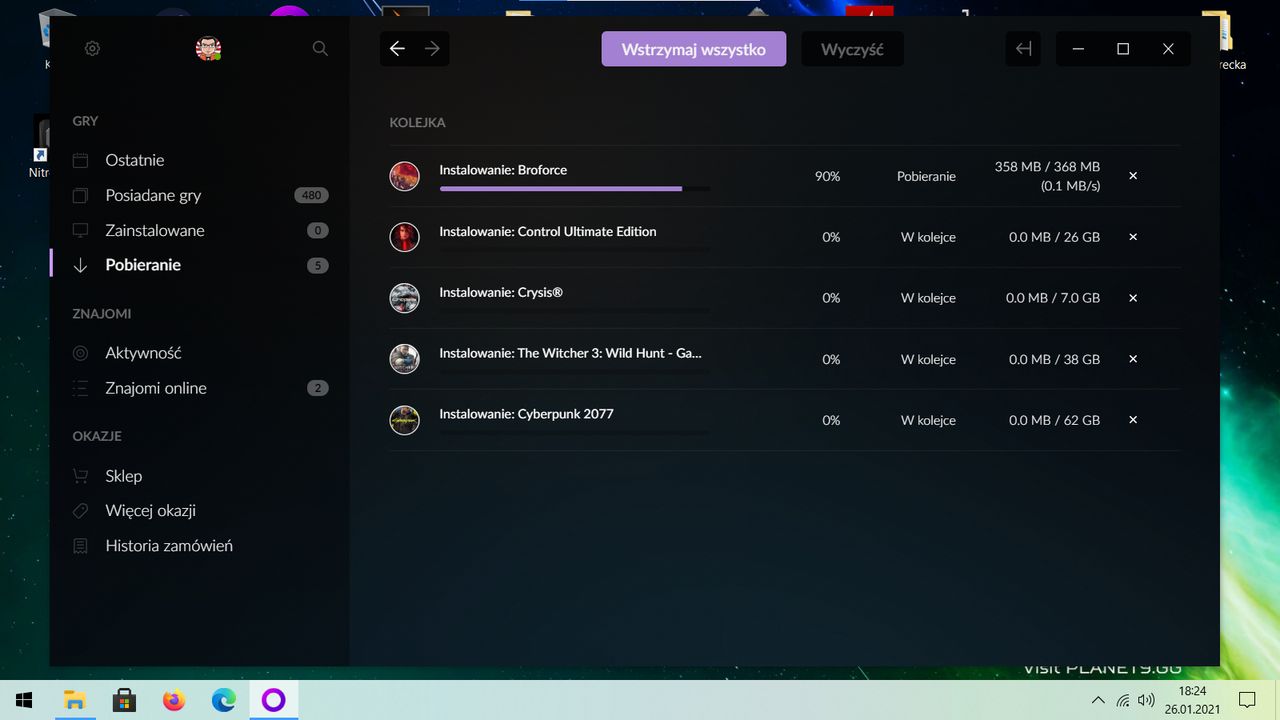Screen dimensions: 1280x720
Task: Click the Posiadane gry library icon
Action: pyautogui.click(x=81, y=195)
